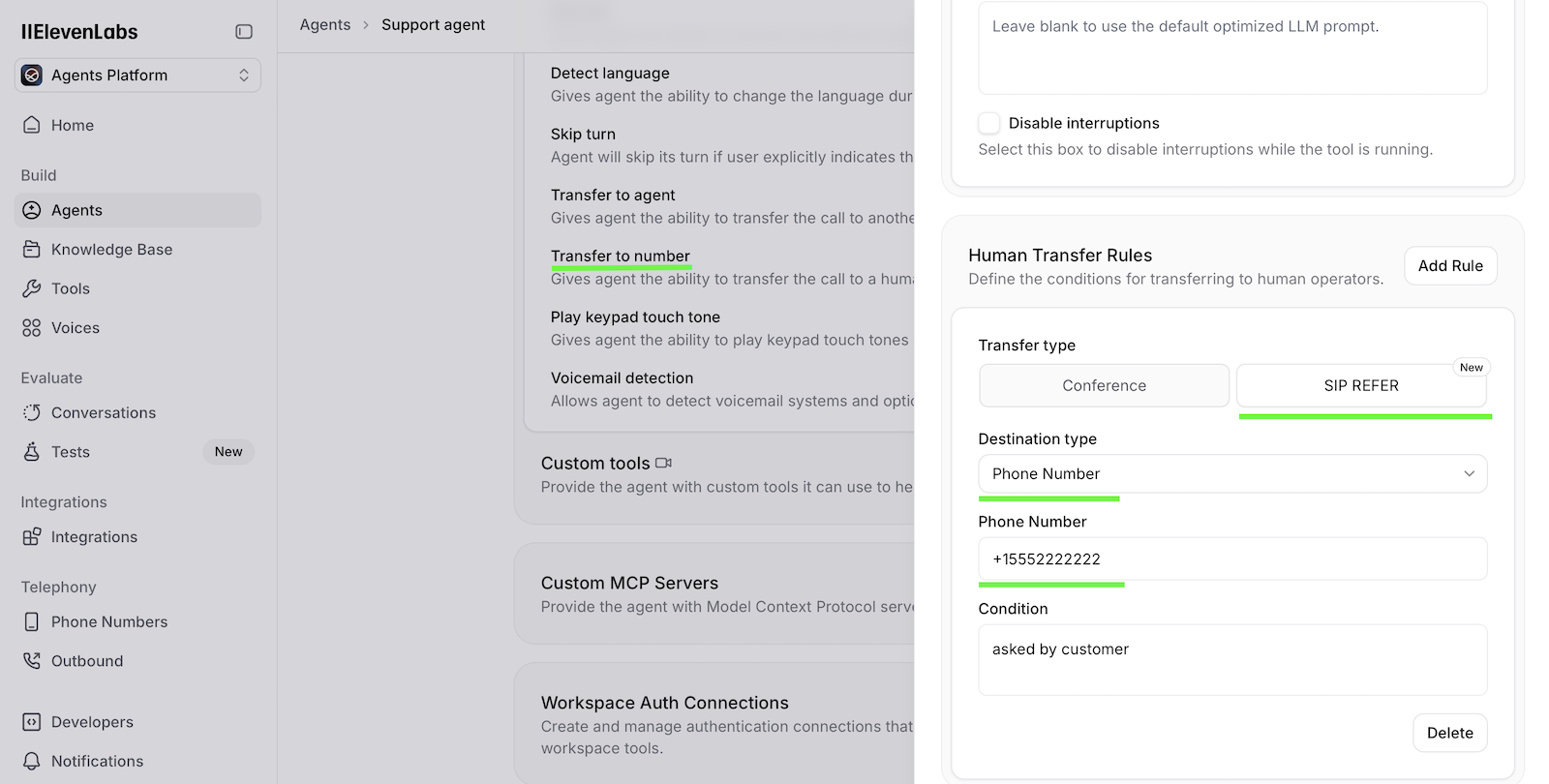1549x784 pixels.
Task: Click the Notifications bell icon
Action: coord(32,762)
